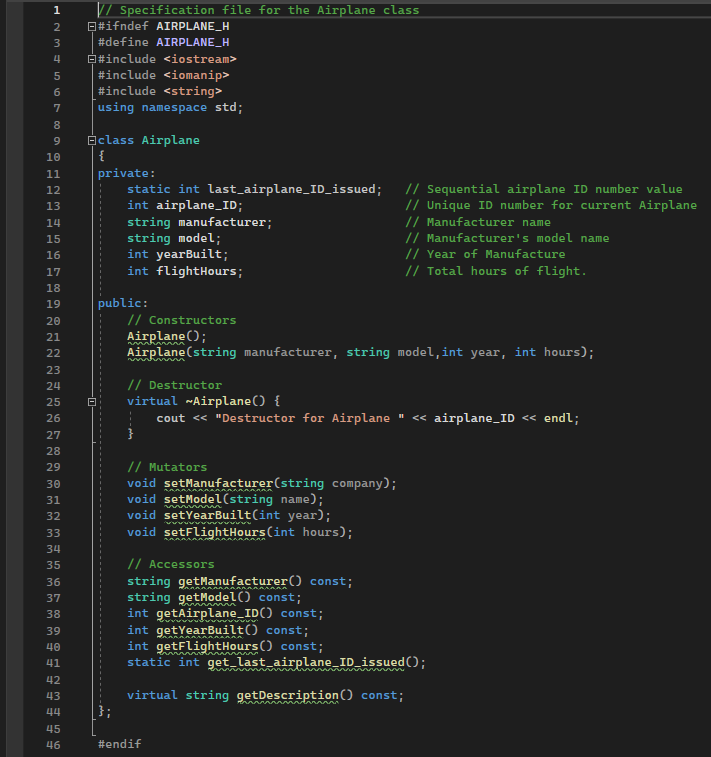Click the '// Mutators' comment
Viewport: 711px width, 757px height.
point(167,467)
